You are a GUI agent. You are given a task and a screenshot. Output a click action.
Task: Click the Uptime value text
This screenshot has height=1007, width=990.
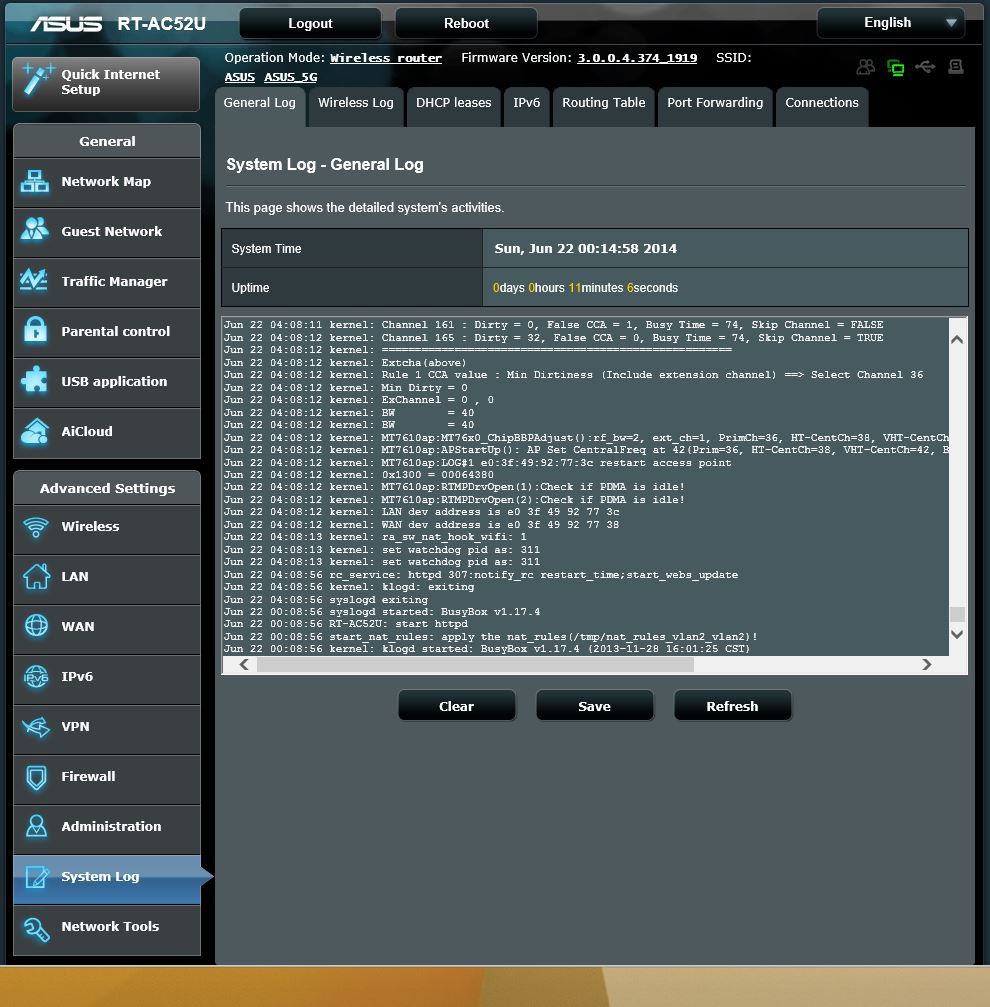point(586,288)
